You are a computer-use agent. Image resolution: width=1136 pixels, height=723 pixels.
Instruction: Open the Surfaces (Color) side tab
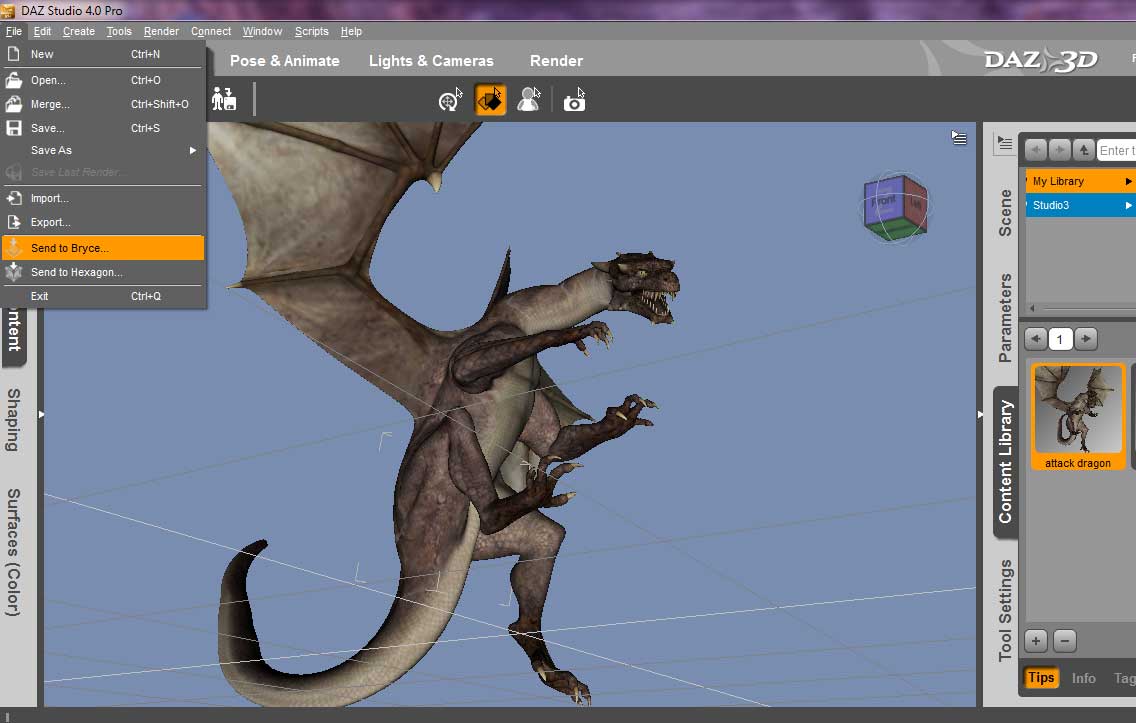point(13,552)
